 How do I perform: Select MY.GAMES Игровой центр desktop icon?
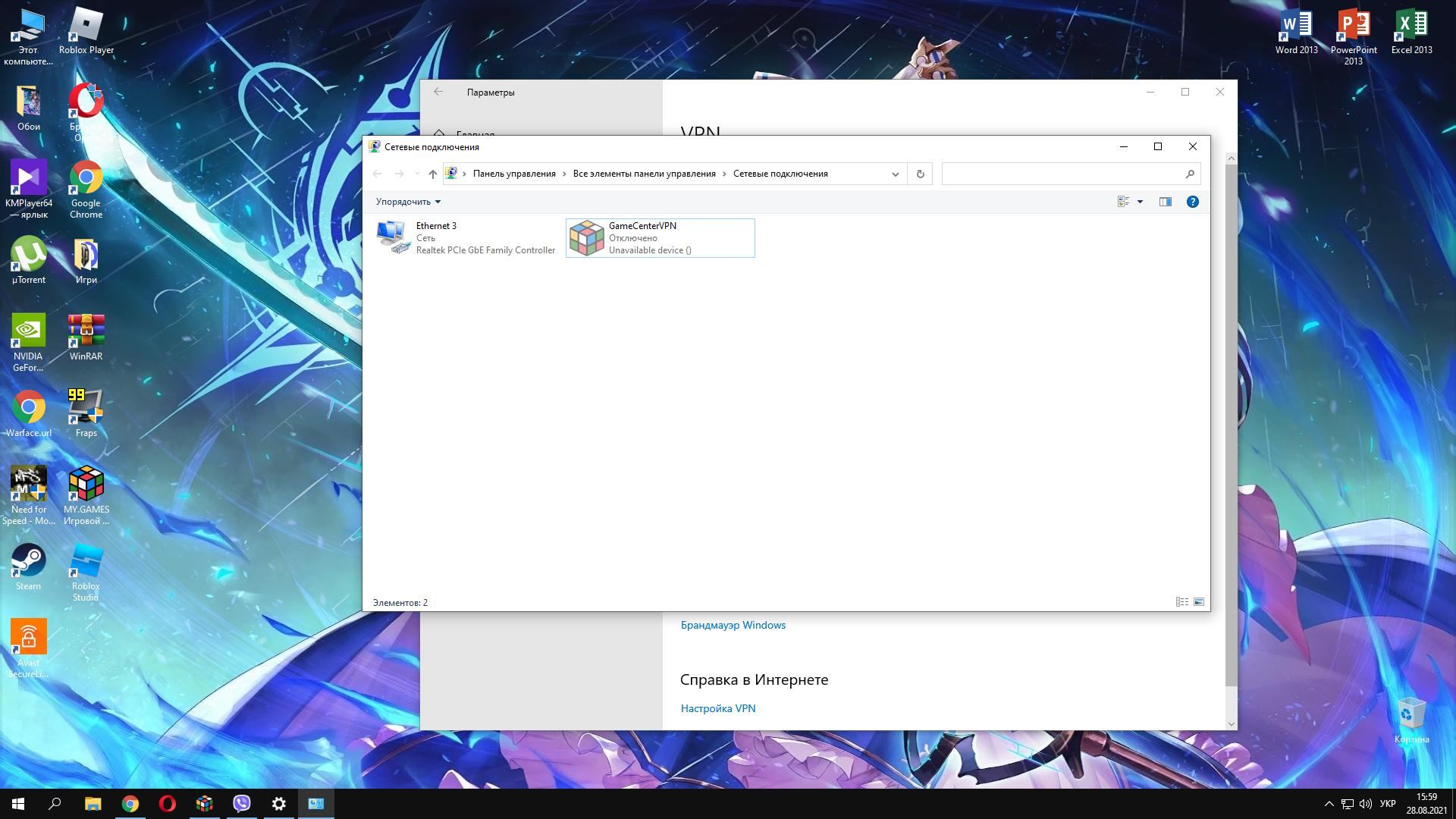coord(86,496)
